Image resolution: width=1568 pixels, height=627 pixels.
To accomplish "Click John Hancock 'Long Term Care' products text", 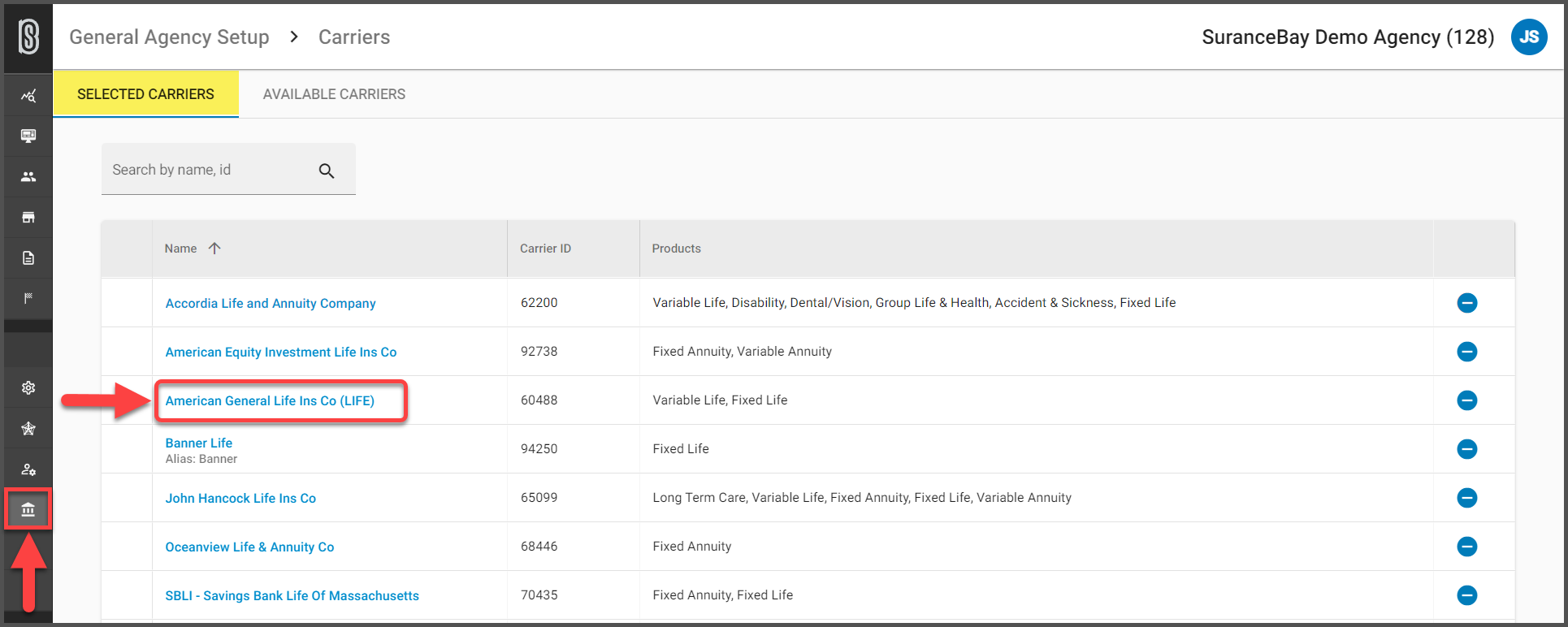I will pyautogui.click(x=862, y=497).
